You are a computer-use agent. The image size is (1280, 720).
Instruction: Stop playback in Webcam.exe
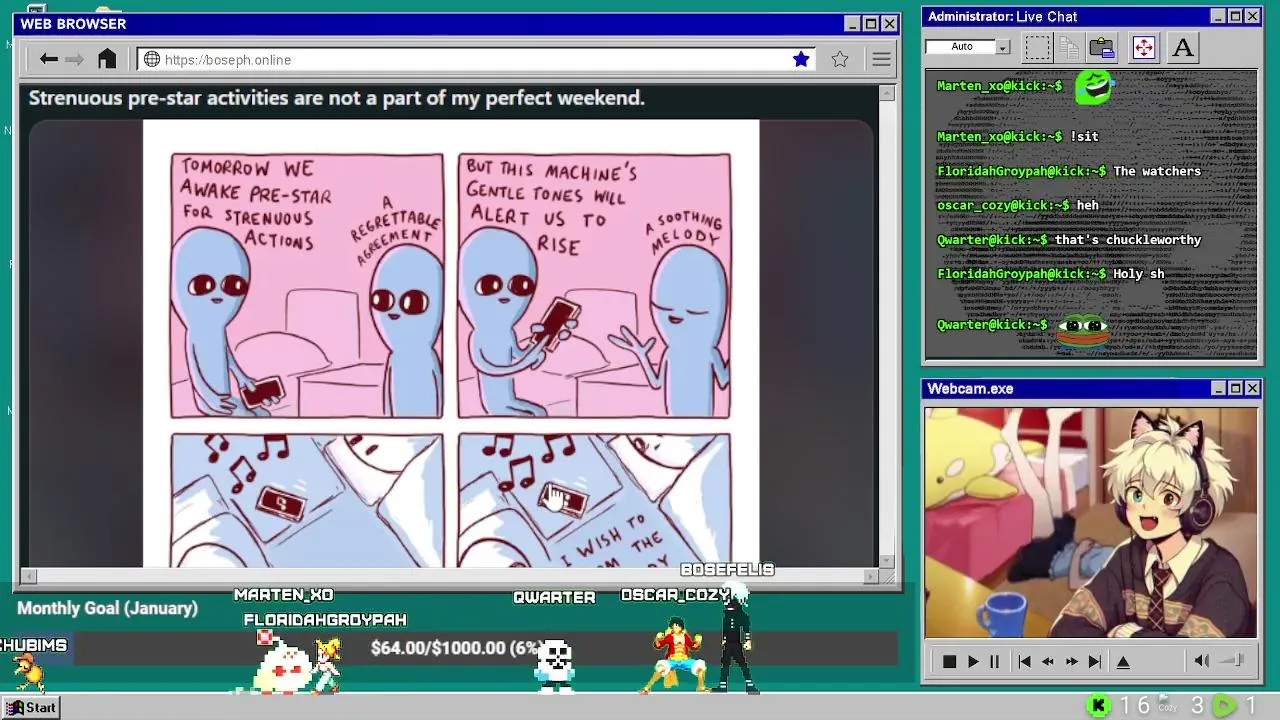point(949,661)
